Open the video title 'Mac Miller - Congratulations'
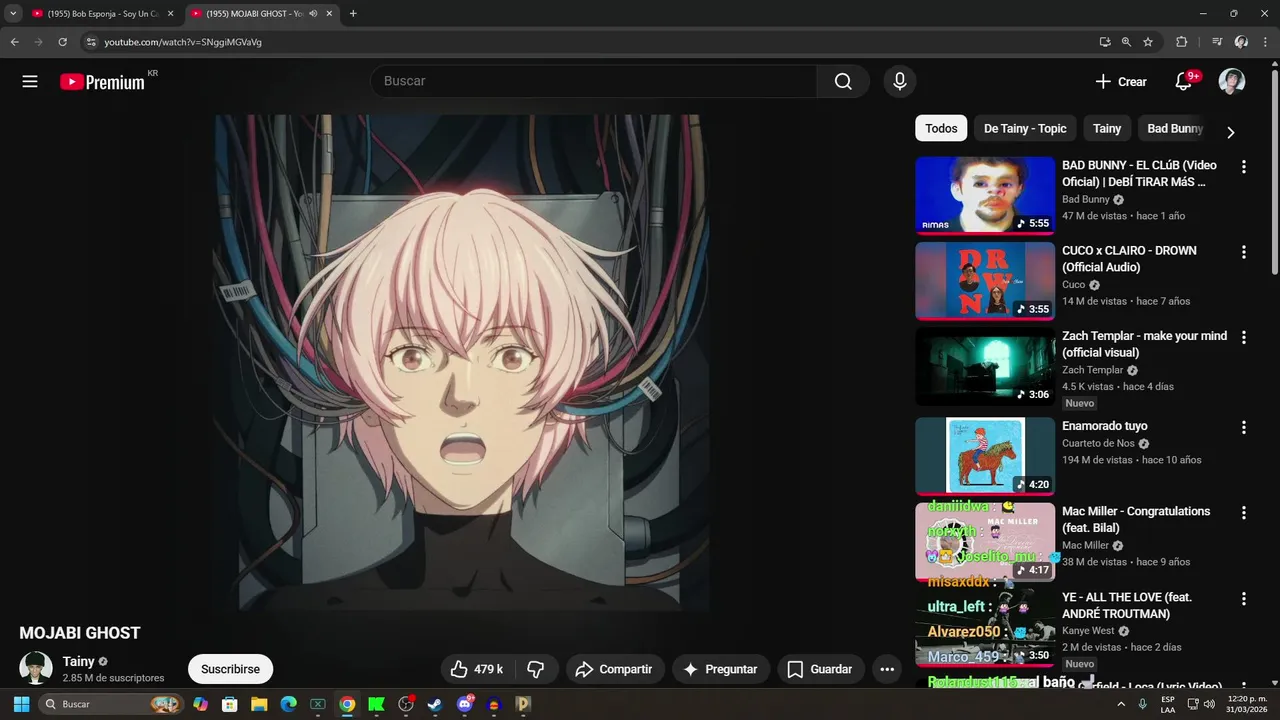Image resolution: width=1280 pixels, height=720 pixels. (1136, 519)
